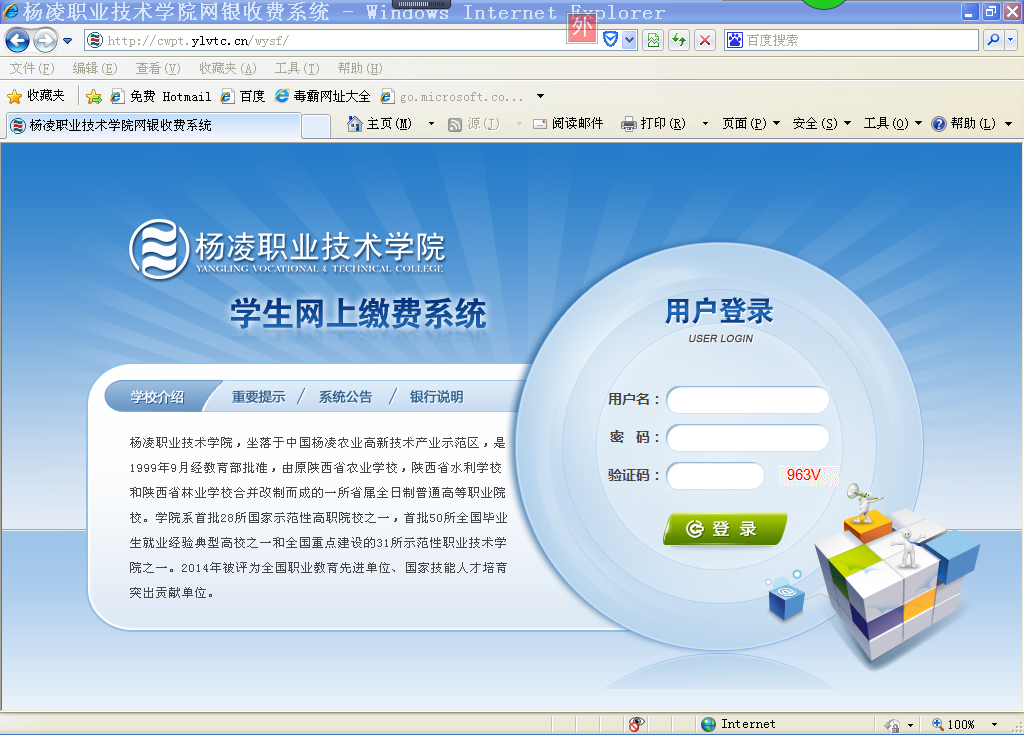
Task: Click the 963V captcha image
Action: (x=804, y=475)
